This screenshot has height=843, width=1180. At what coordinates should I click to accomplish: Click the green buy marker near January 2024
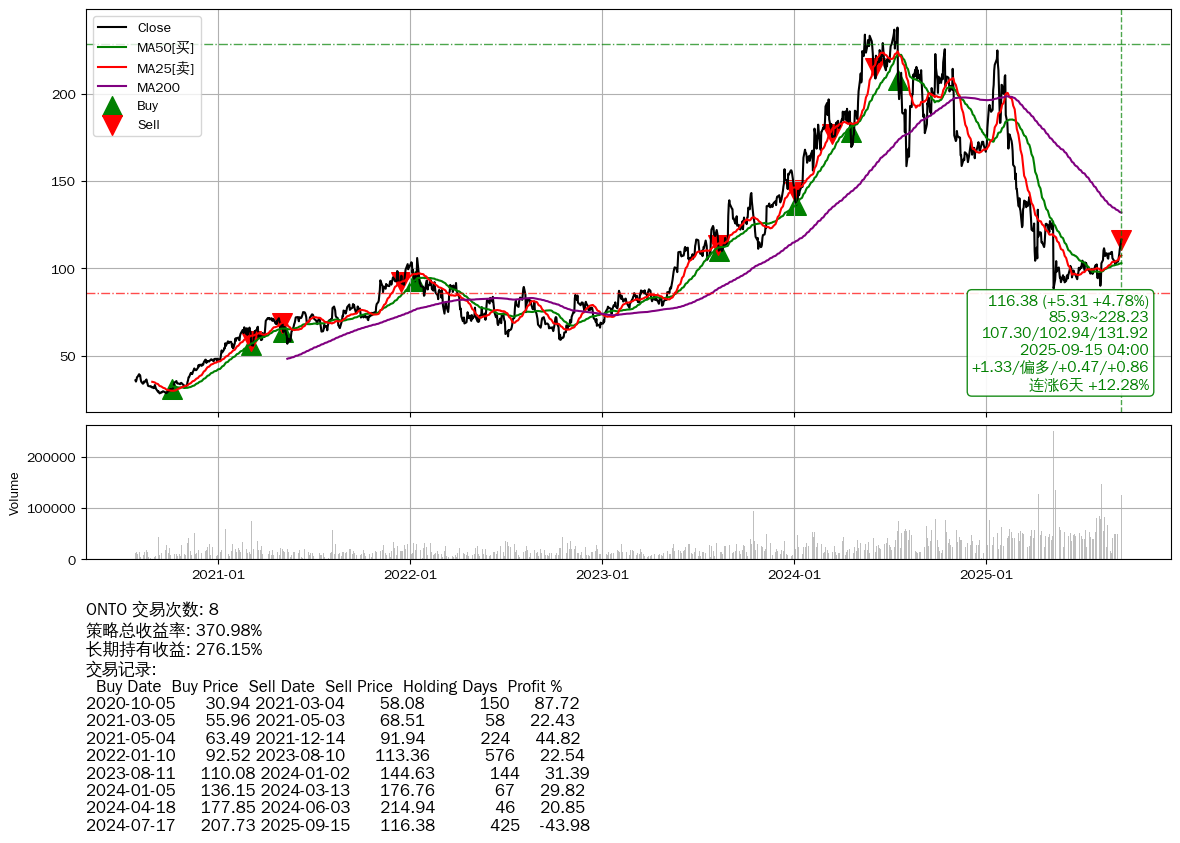click(795, 205)
